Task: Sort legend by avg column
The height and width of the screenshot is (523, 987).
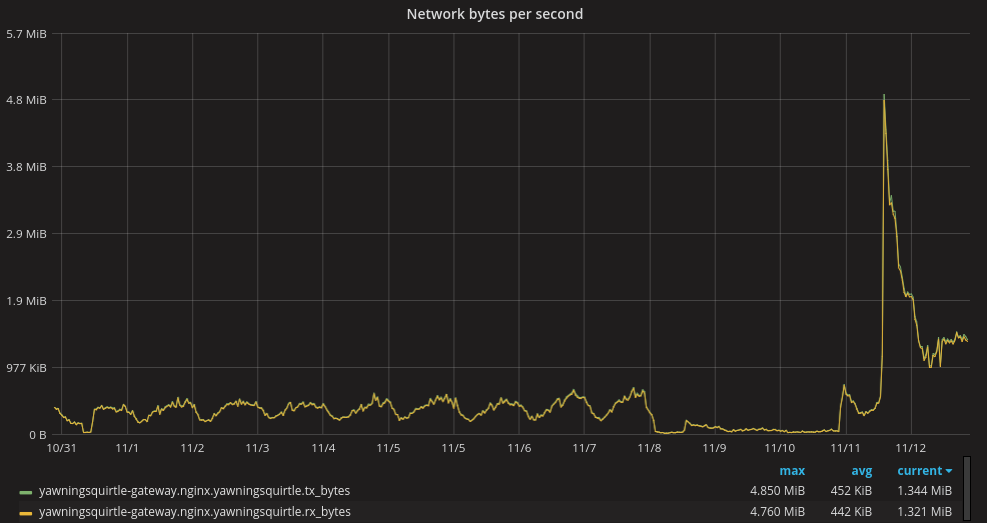Action: click(861, 471)
